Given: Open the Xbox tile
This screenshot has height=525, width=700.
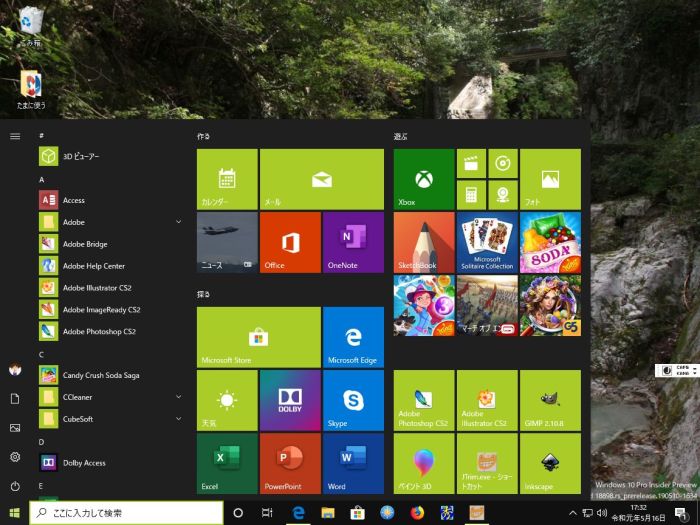Looking at the screenshot, I should pos(424,179).
